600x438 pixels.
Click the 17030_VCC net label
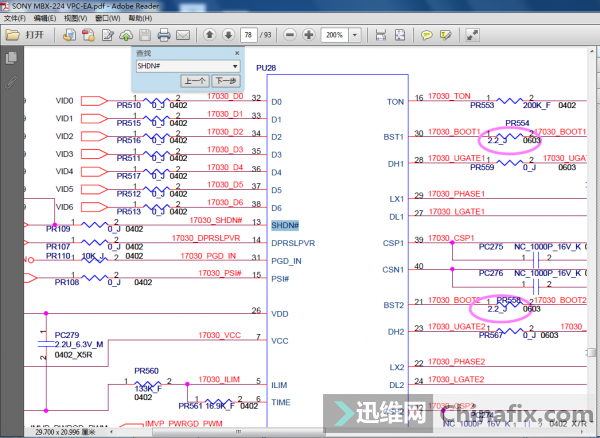(x=219, y=335)
